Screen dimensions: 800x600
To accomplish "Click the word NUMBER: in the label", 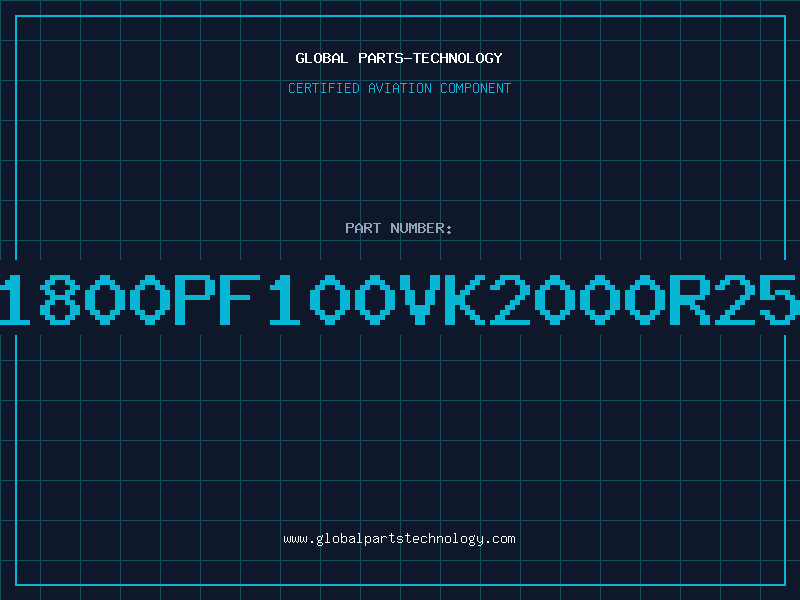I will (x=421, y=228).
